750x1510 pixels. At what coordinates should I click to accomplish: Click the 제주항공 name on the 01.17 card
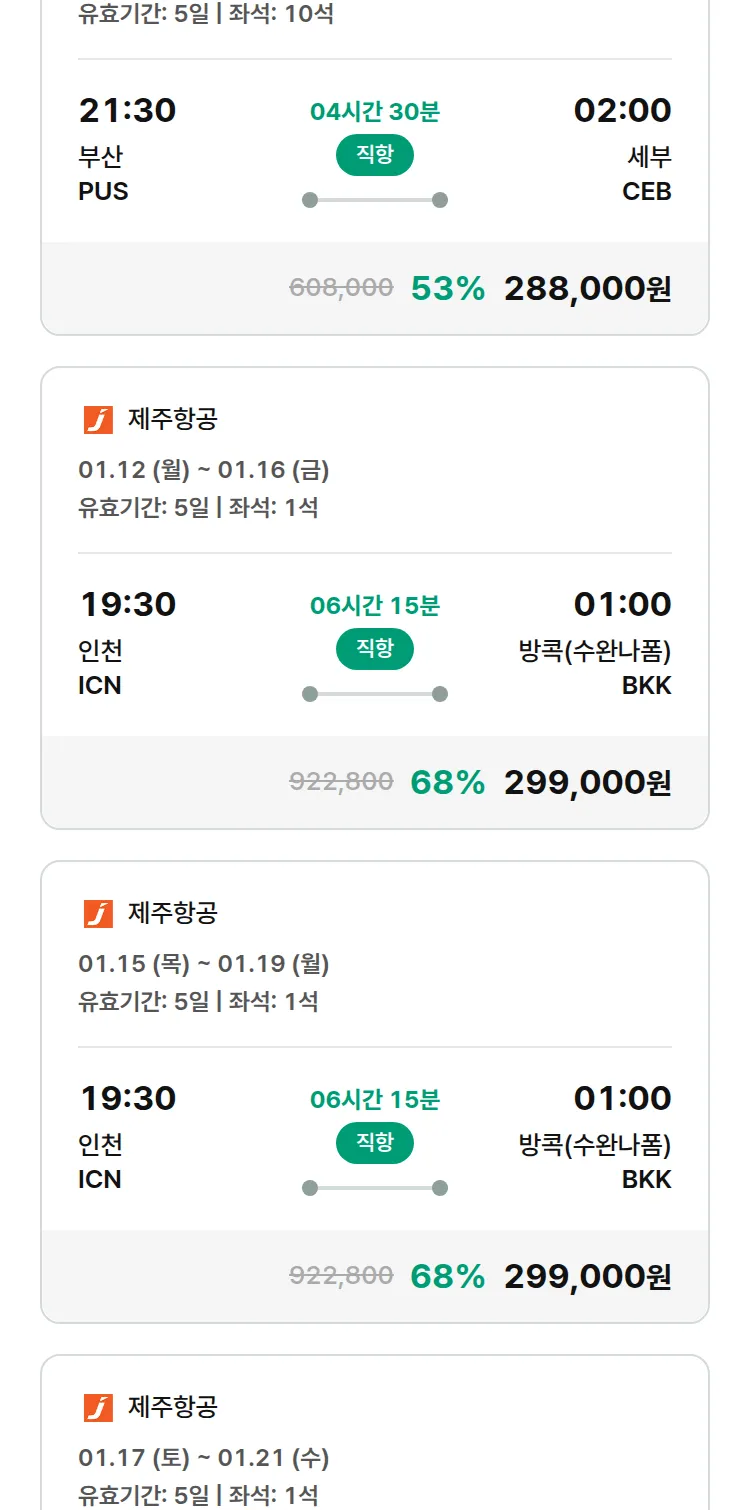coord(172,1407)
